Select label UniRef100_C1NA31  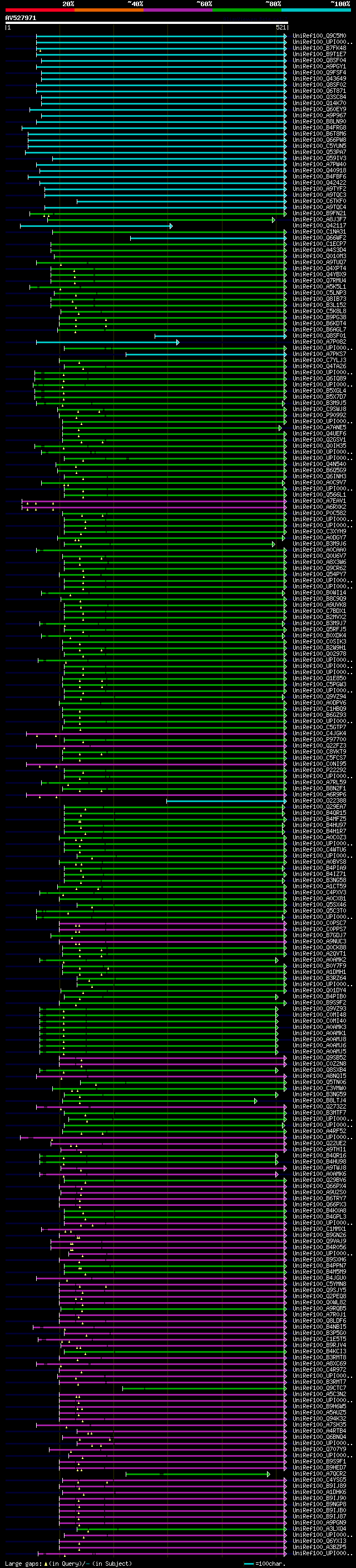pos(319,232)
